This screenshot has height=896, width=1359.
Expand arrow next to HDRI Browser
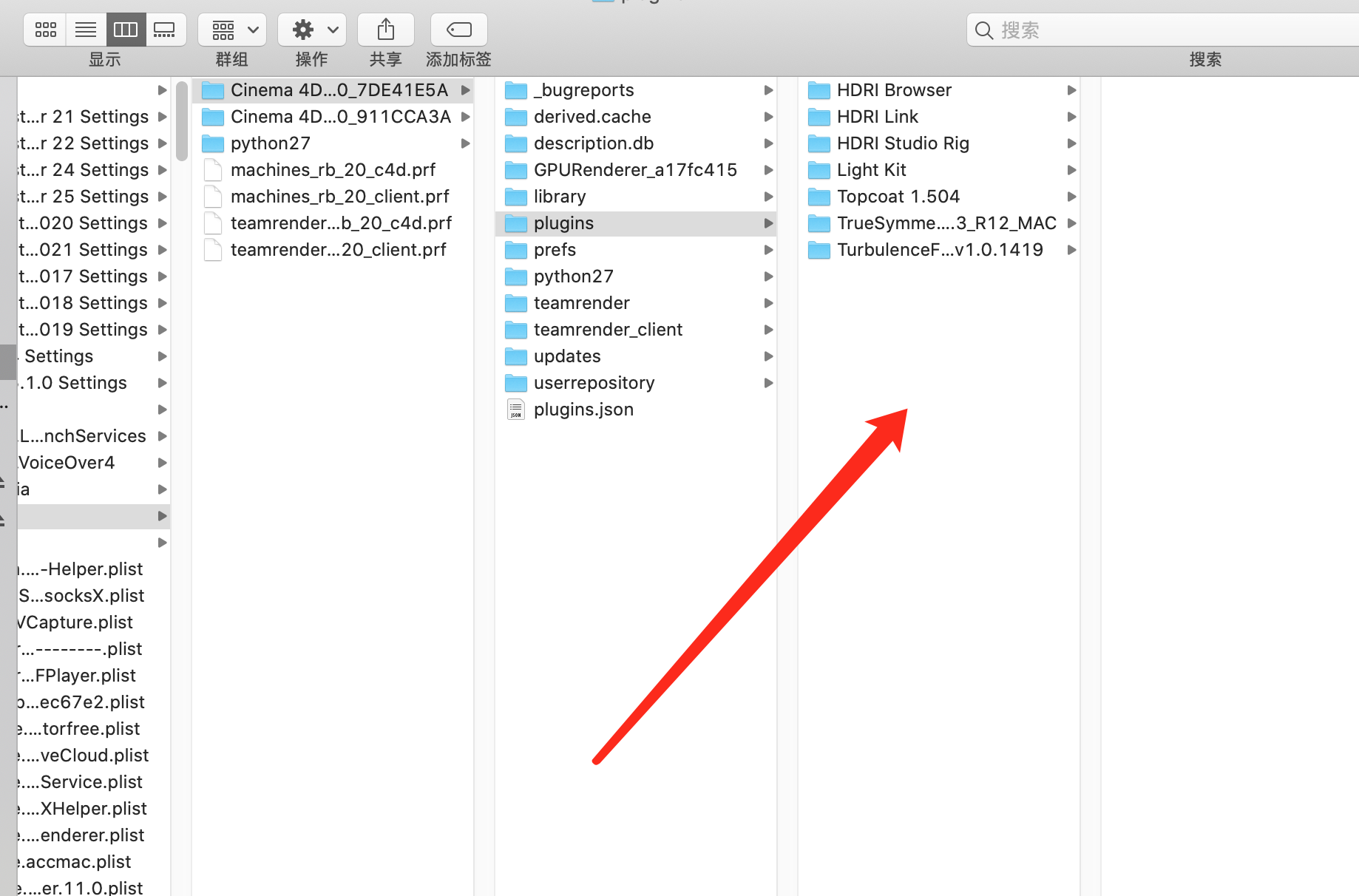[1071, 90]
